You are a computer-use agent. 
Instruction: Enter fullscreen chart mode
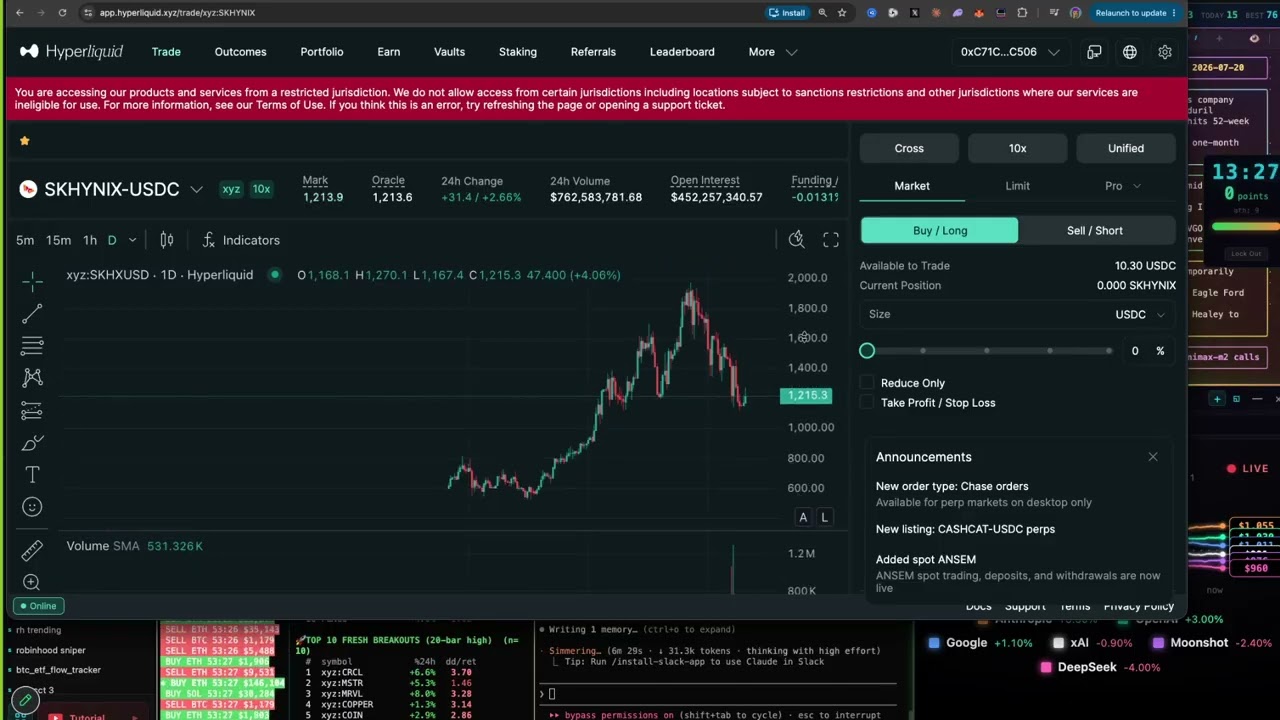[x=831, y=240]
